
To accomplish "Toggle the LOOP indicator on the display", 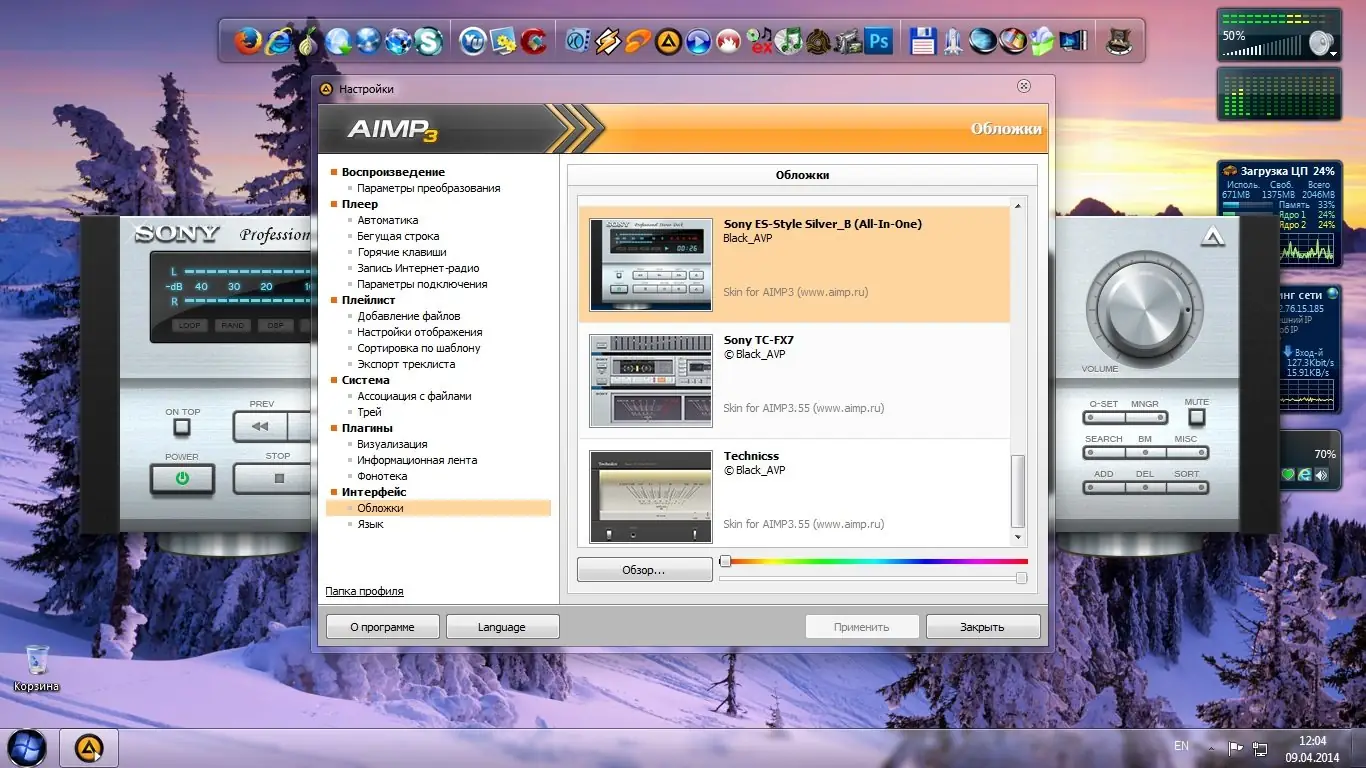I will 189,325.
